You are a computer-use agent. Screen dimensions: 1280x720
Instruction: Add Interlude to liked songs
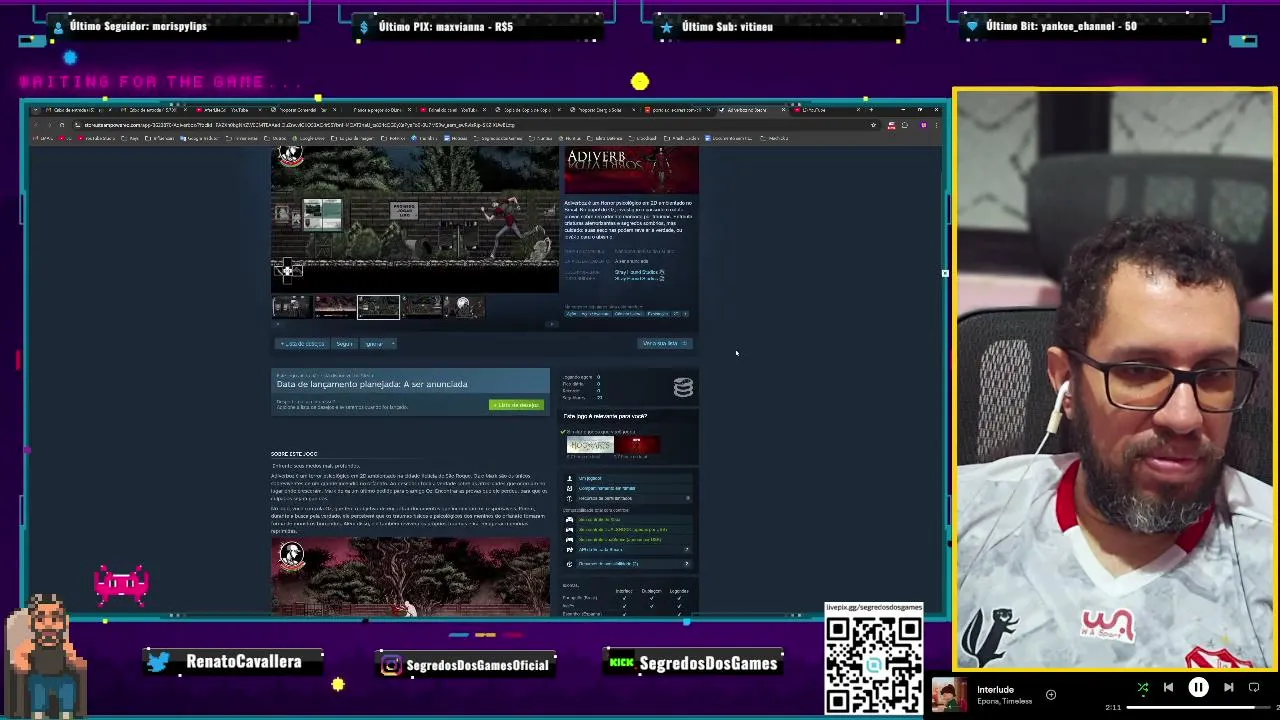click(1051, 694)
